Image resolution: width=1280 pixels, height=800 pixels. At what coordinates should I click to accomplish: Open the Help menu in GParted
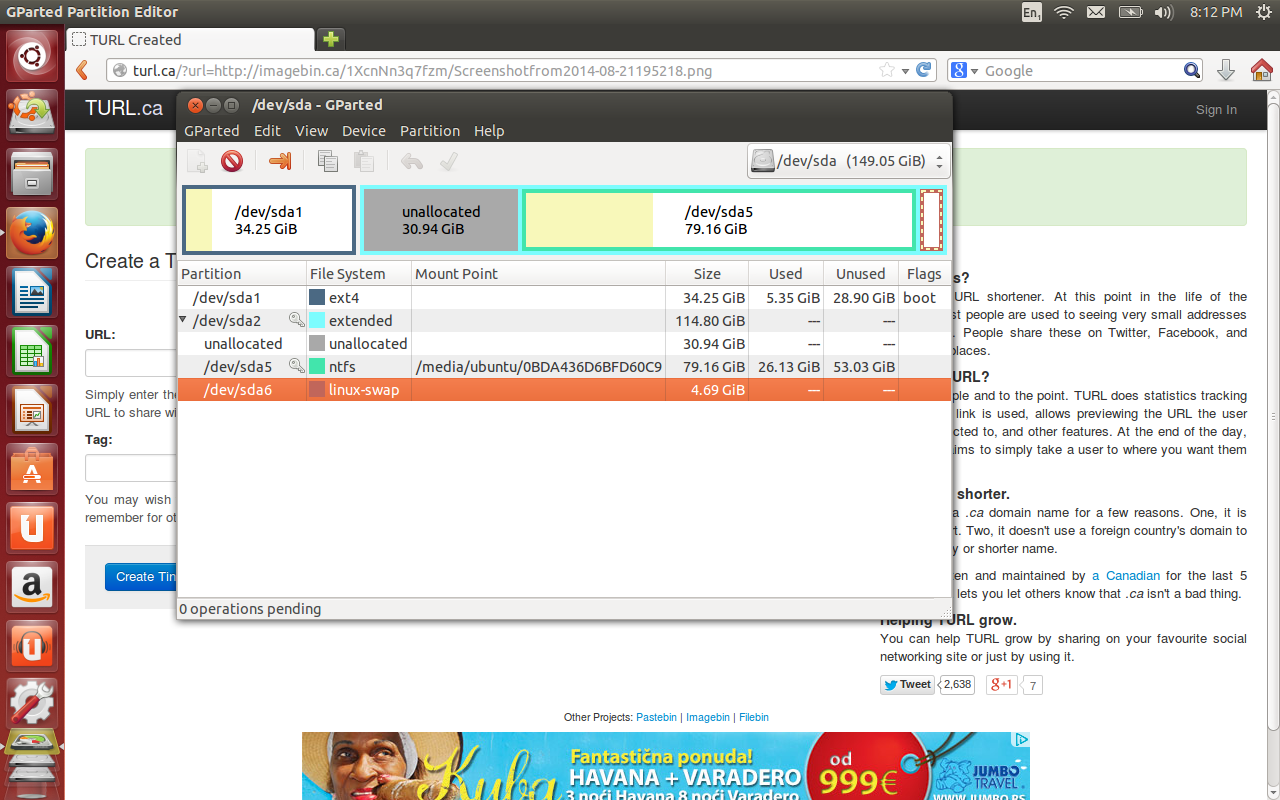click(489, 131)
